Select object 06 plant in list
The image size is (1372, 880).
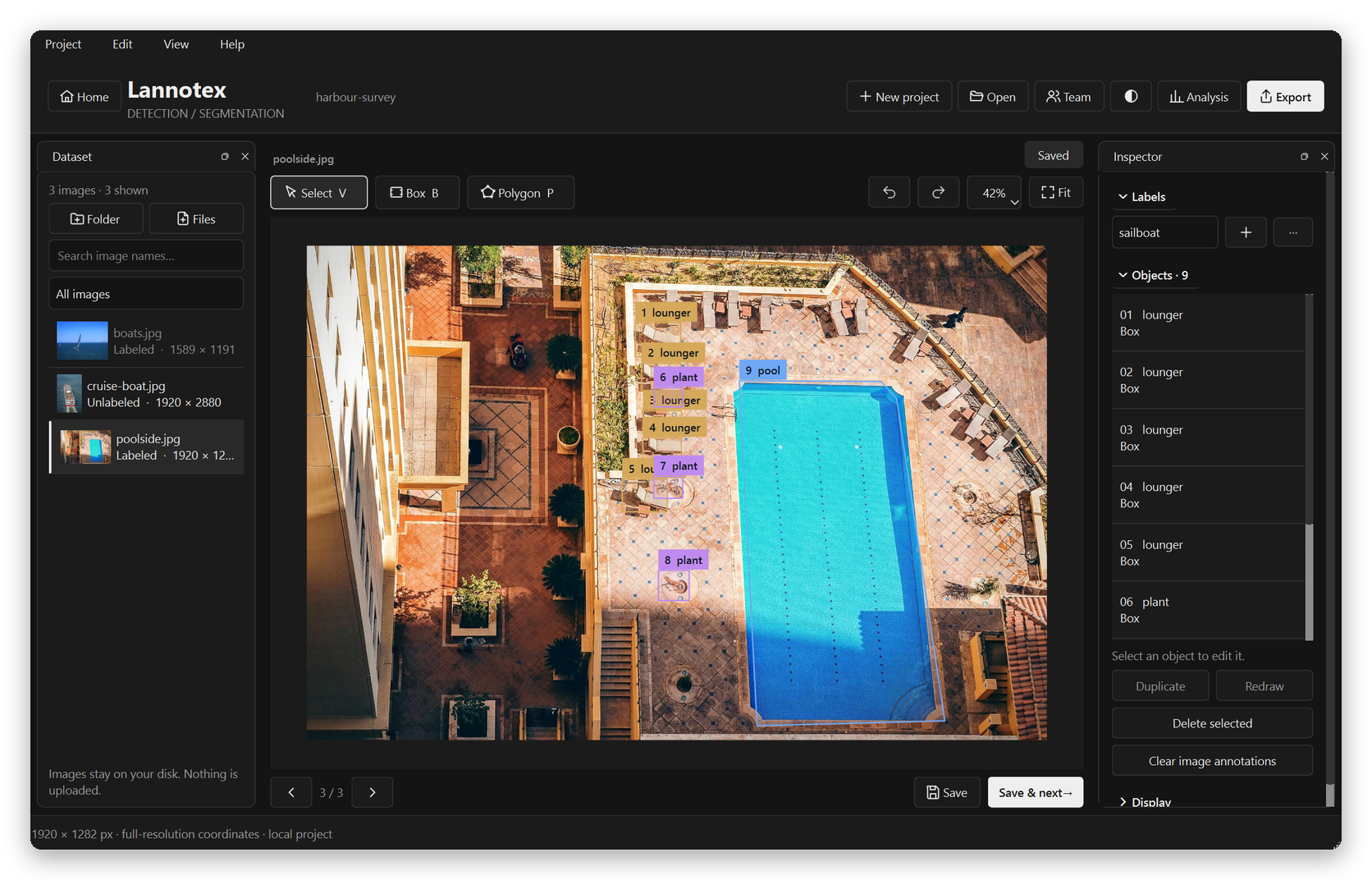click(1209, 610)
